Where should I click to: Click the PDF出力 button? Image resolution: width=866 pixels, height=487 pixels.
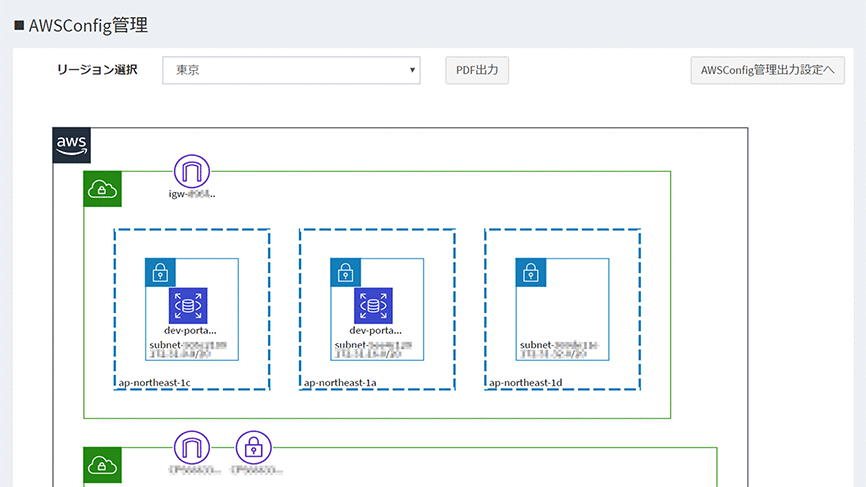click(x=477, y=70)
